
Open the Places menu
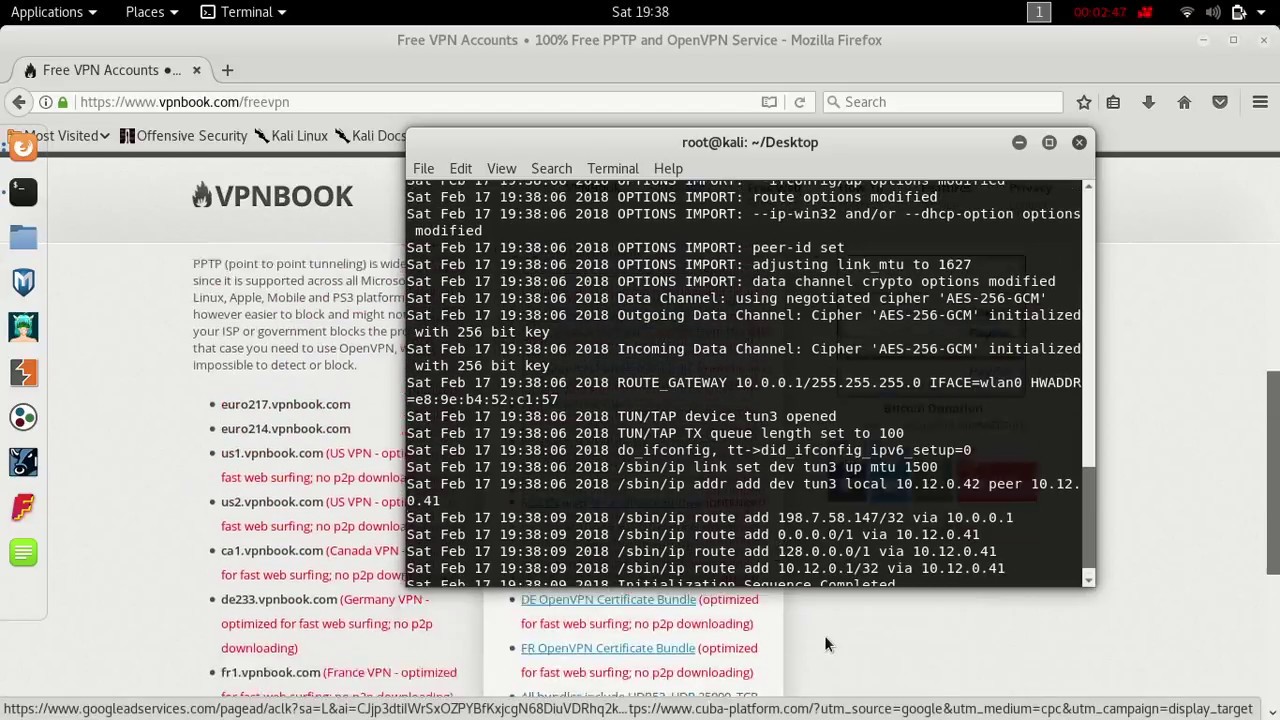153,12
